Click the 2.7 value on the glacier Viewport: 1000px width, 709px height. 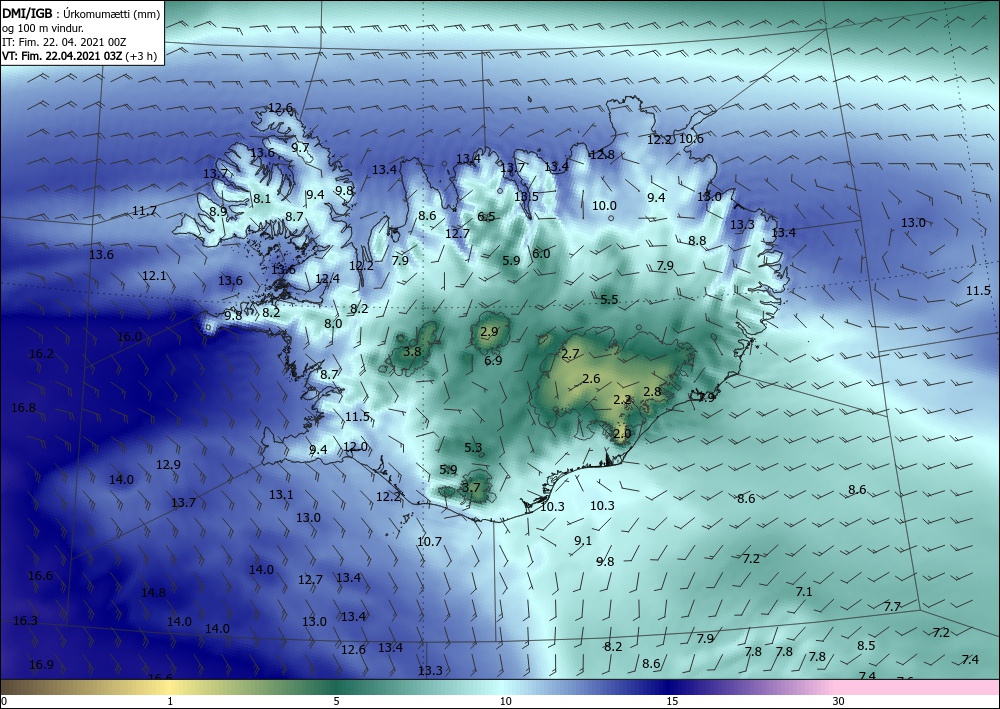coord(570,354)
